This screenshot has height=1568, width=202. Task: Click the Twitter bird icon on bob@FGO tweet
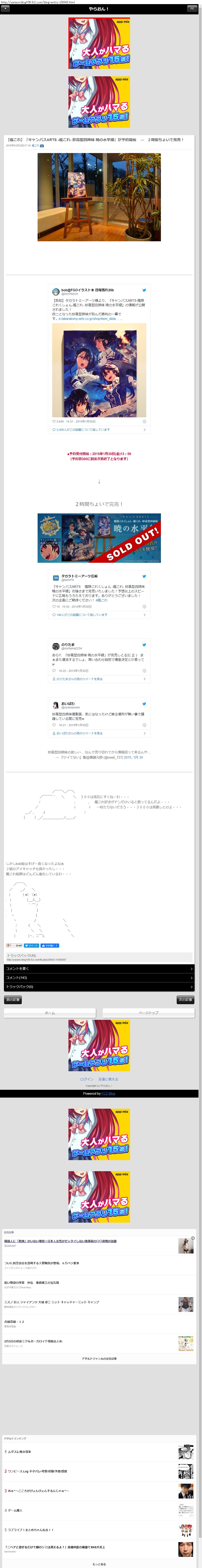(144, 290)
